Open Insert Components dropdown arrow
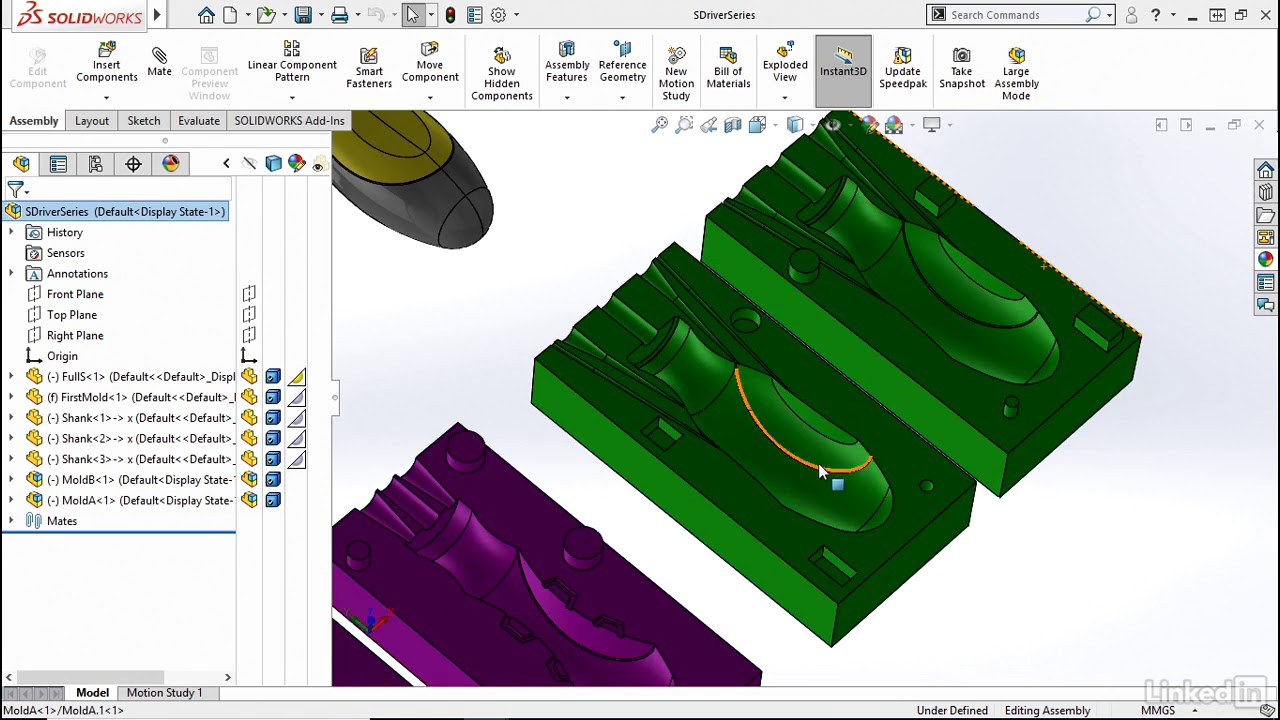Screen dimensions: 1280x720 click(x=106, y=97)
